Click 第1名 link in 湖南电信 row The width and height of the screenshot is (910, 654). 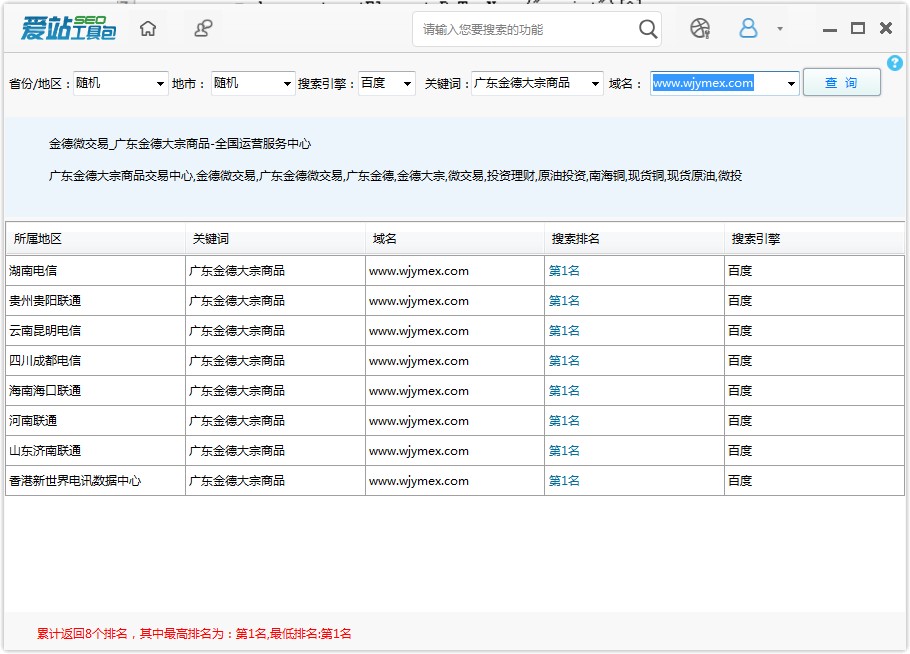click(x=564, y=271)
